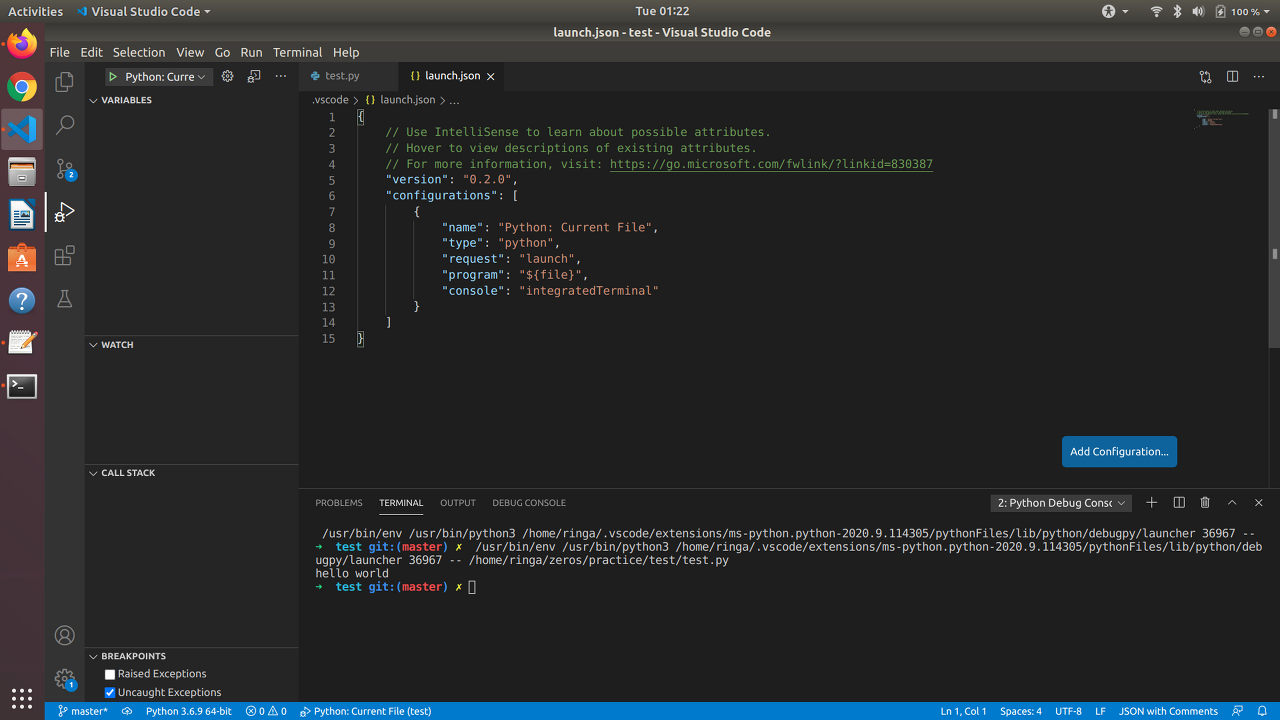Open the Go menu

[x=222, y=52]
